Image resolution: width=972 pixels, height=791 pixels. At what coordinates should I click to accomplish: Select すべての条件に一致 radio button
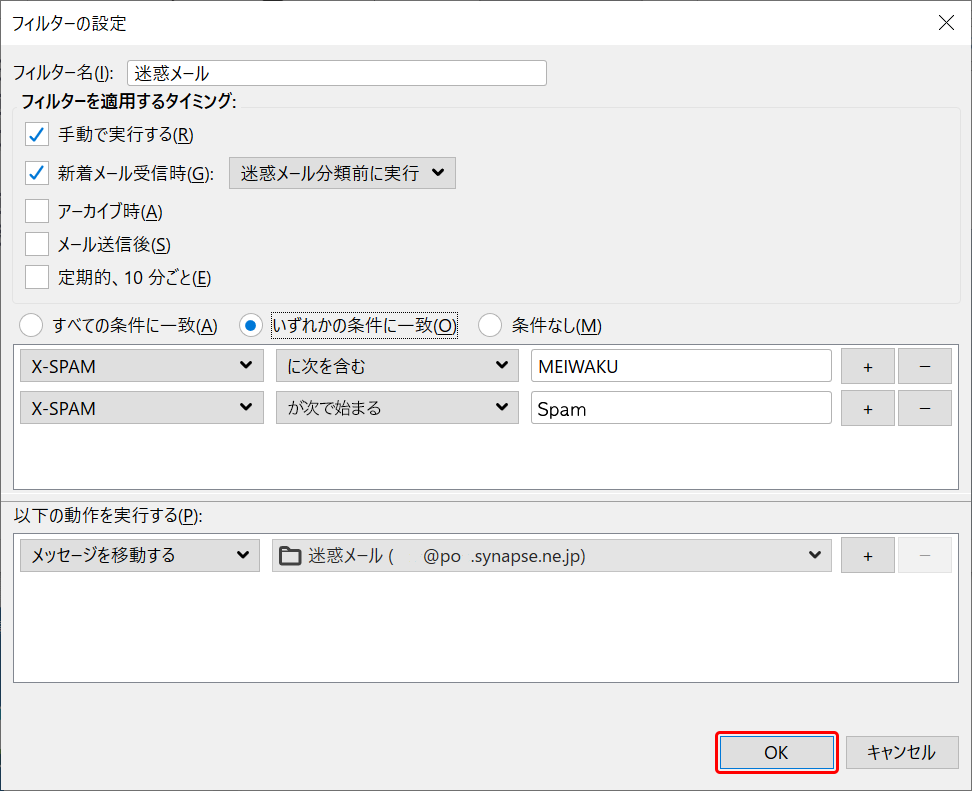click(x=31, y=325)
